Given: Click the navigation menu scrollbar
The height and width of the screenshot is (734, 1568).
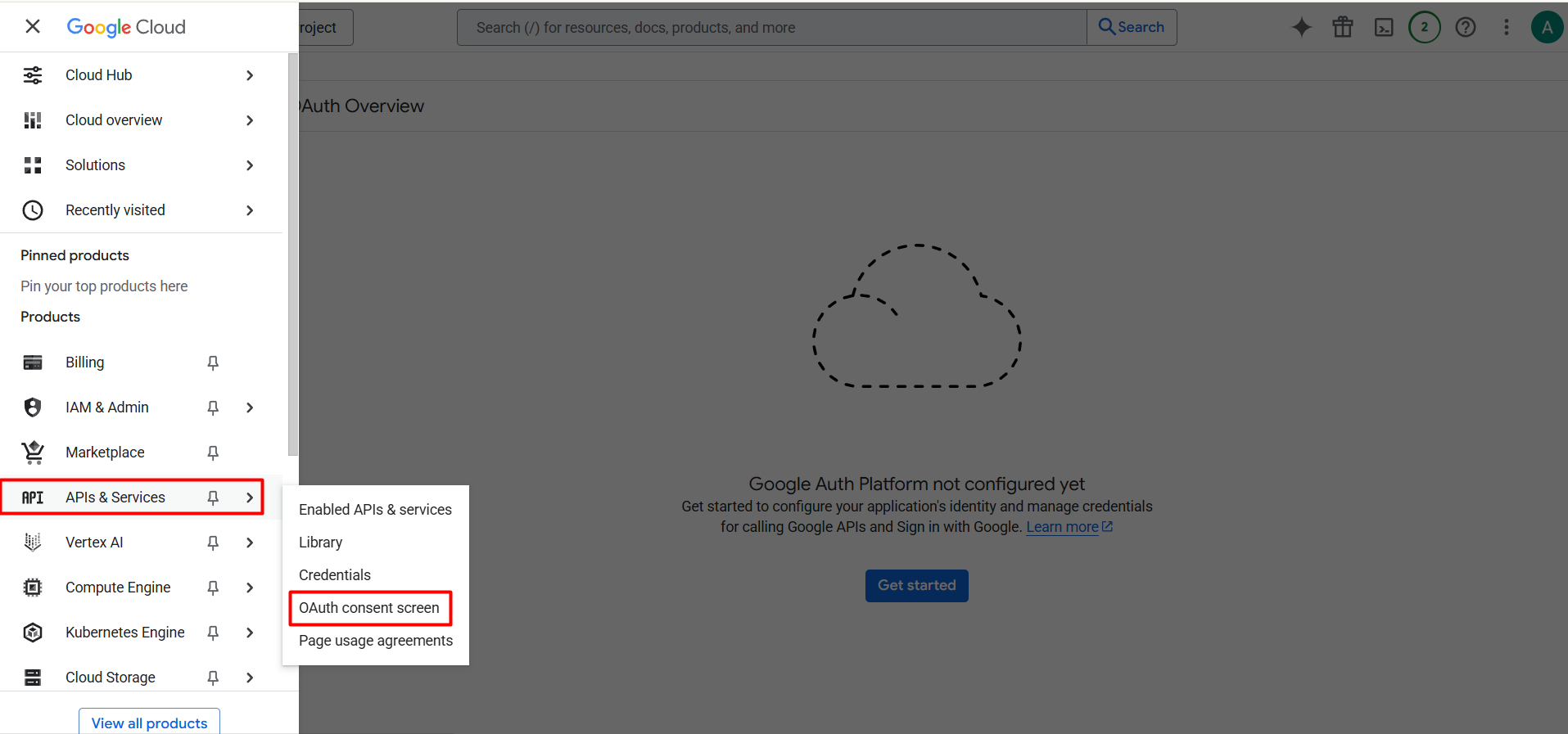Looking at the screenshot, I should click(293, 254).
